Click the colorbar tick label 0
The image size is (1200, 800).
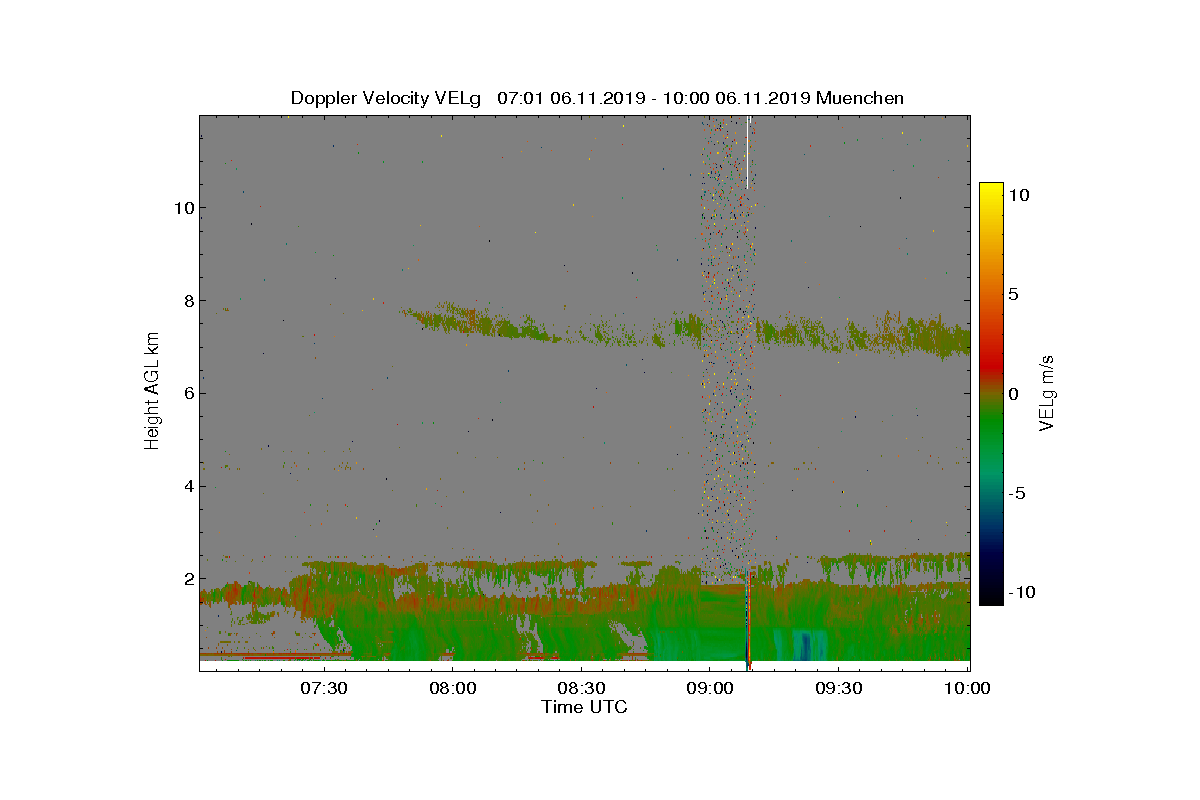pyautogui.click(x=1014, y=393)
